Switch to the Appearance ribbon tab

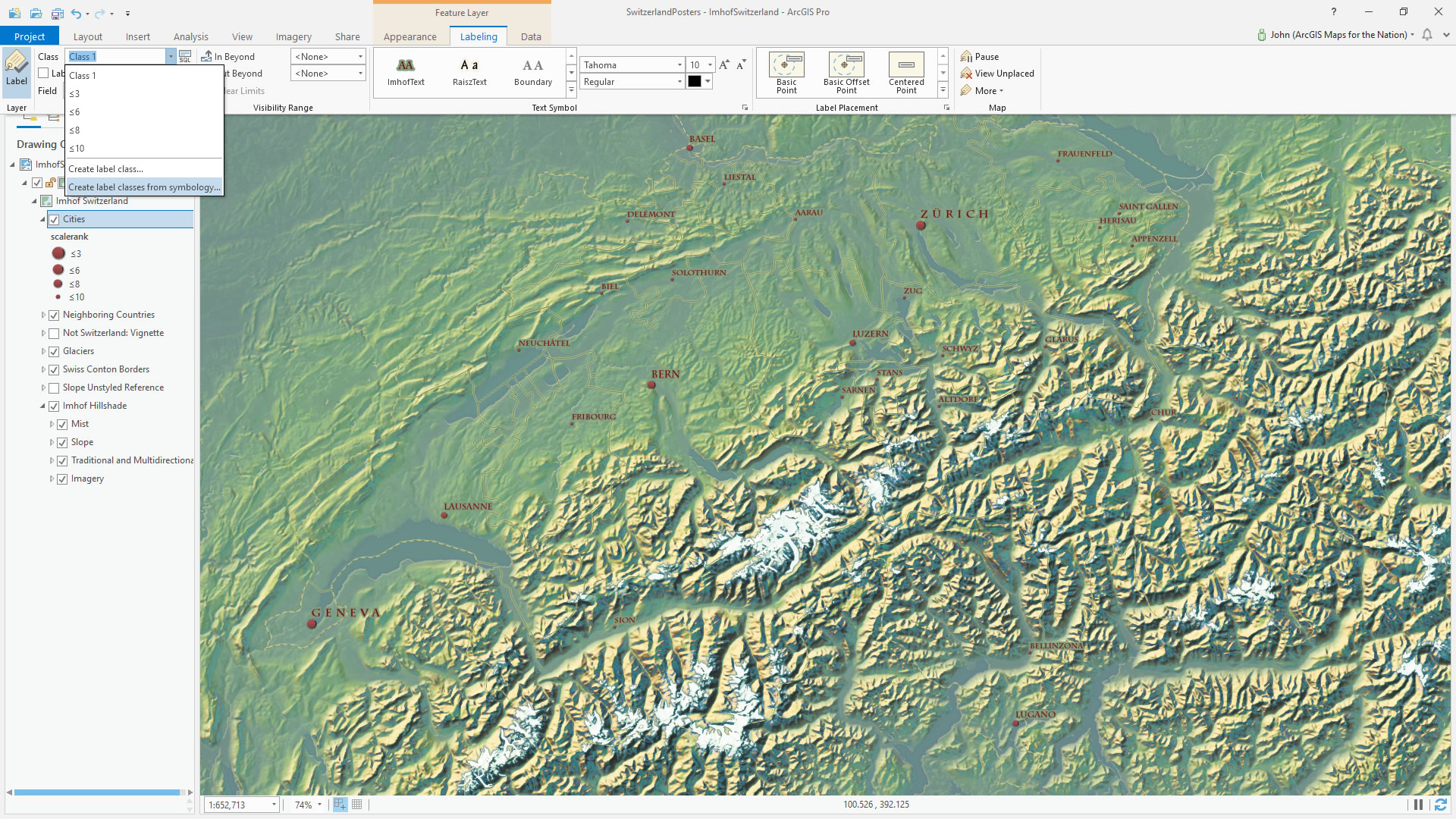click(409, 36)
